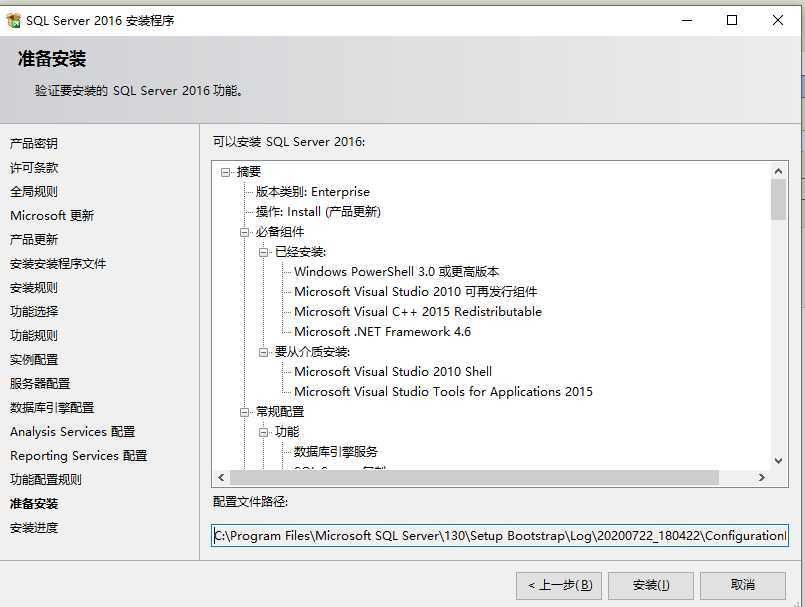The image size is (805, 607).
Task: Select 数据库引擎服务 tree row
Action: pyautogui.click(x=336, y=452)
